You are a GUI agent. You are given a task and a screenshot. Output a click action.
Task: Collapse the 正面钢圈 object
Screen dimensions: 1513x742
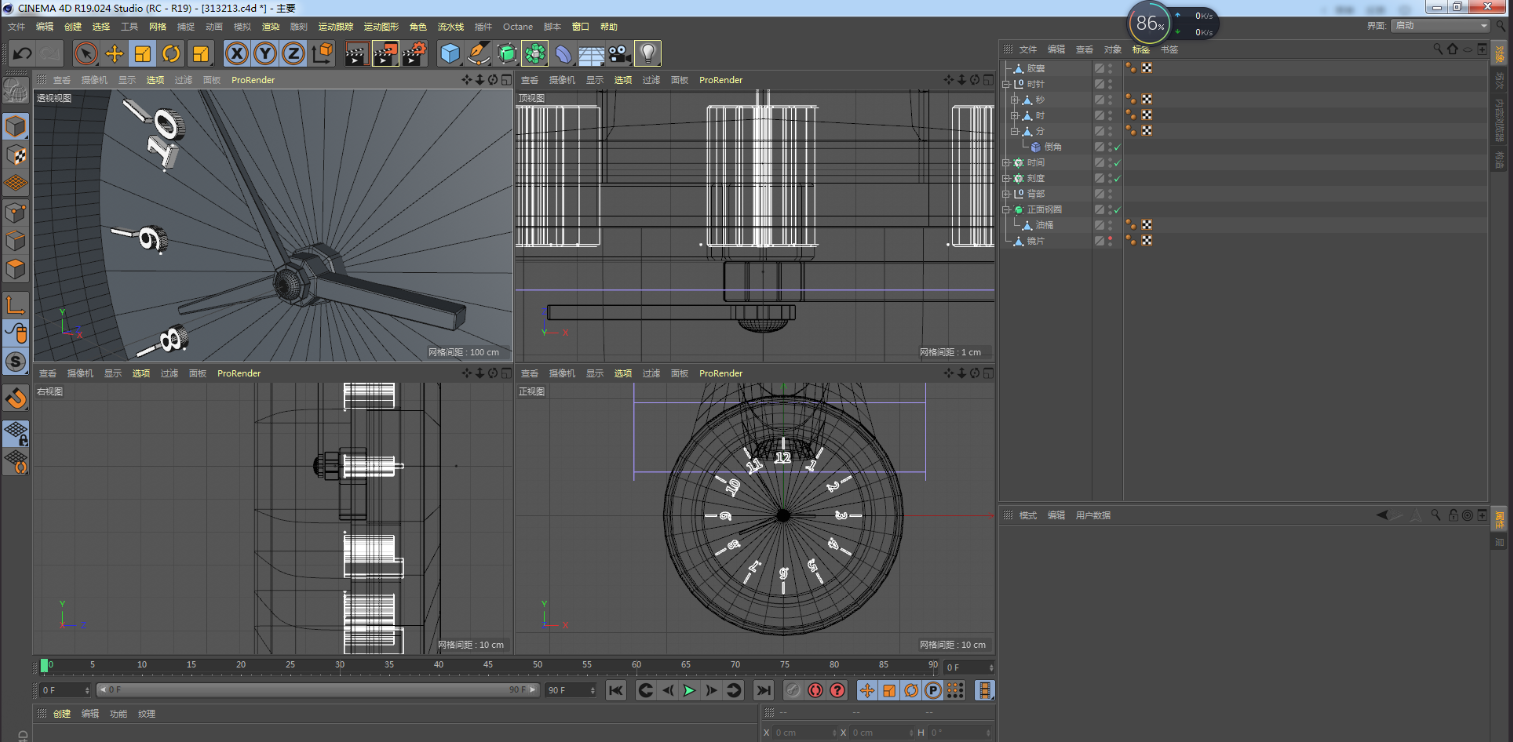(x=1007, y=209)
